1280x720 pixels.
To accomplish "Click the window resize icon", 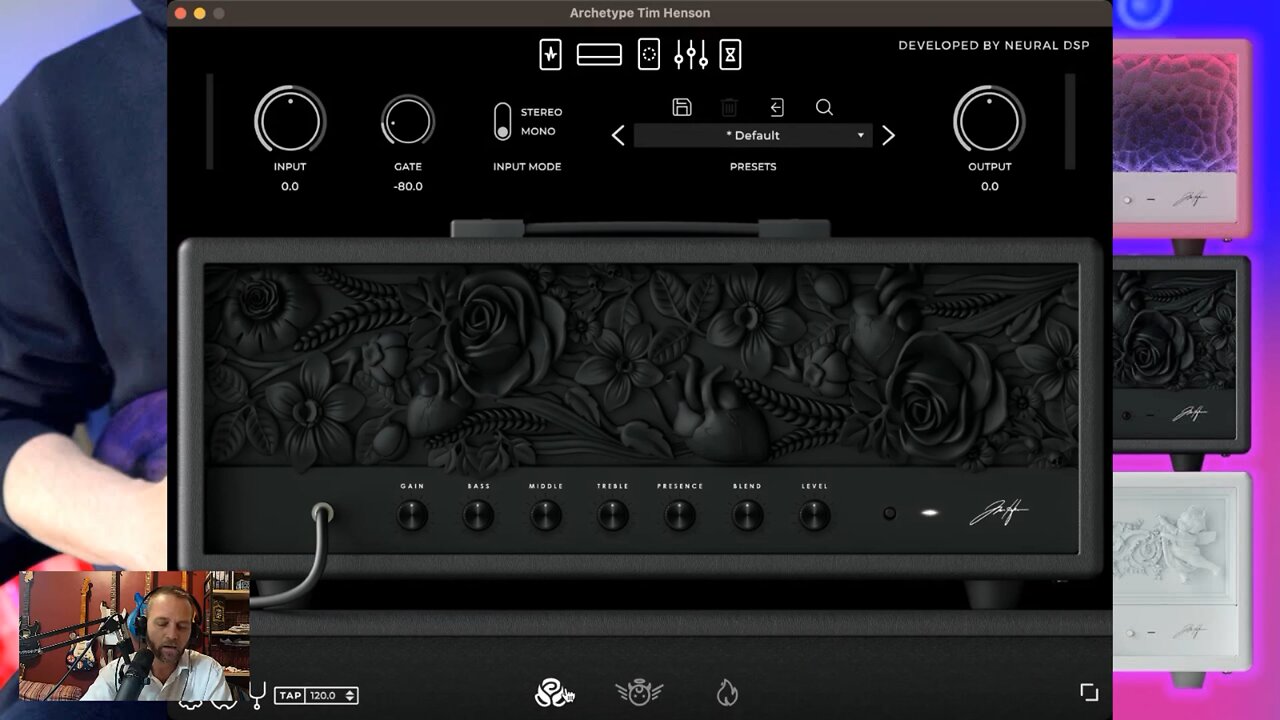I will pyautogui.click(x=1089, y=692).
